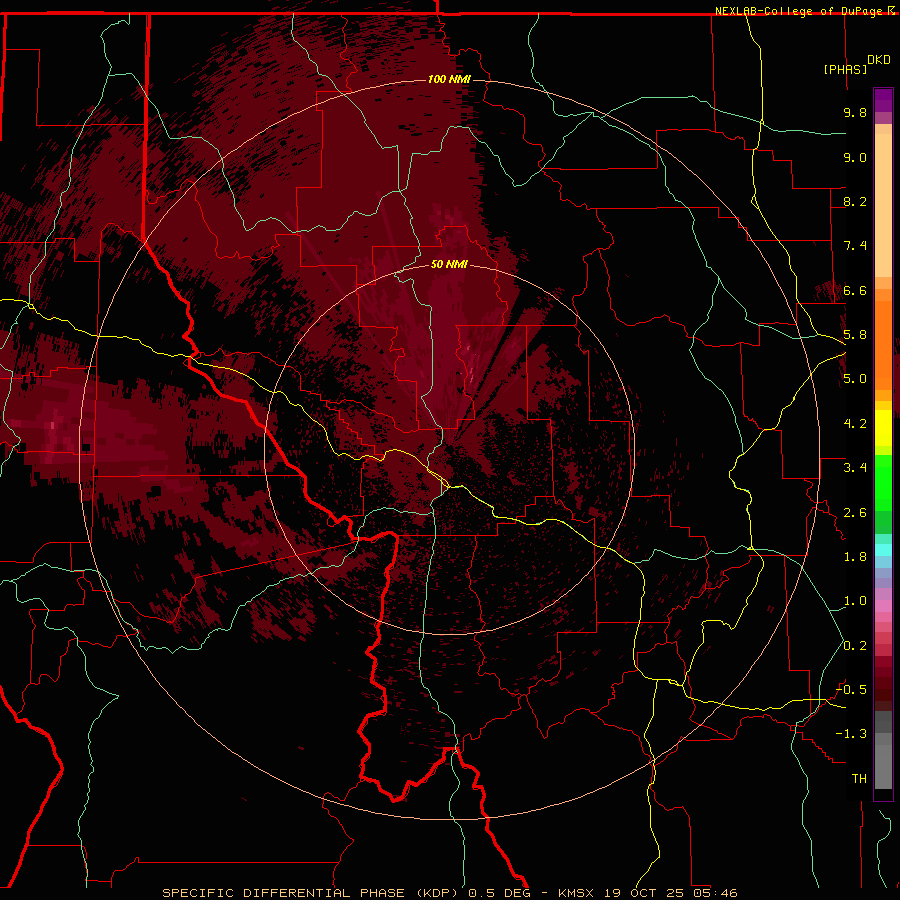Click the 7.4 value on the color scale
Viewport: 900px width, 900px height.
(x=855, y=246)
